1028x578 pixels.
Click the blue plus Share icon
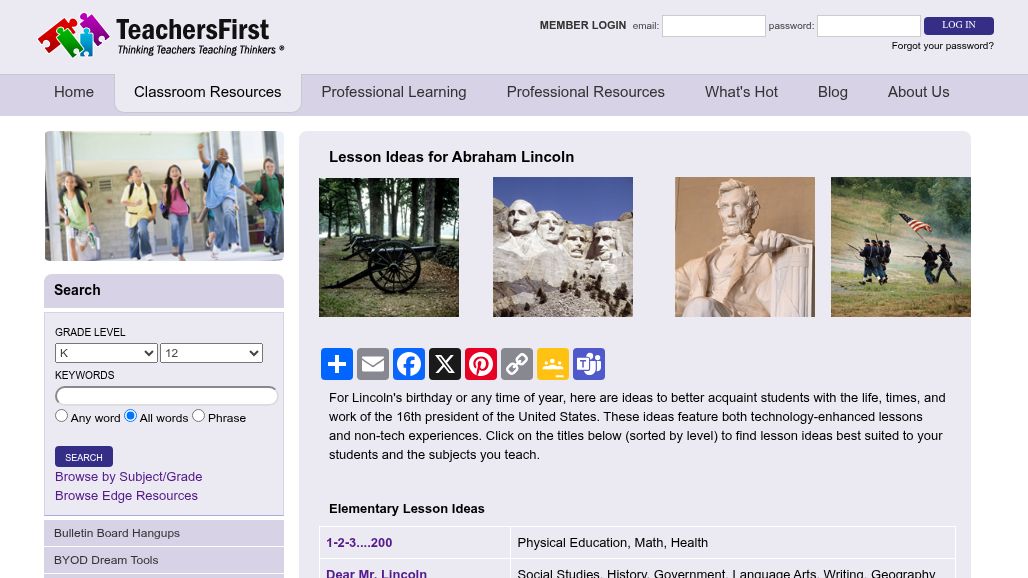pos(337,364)
